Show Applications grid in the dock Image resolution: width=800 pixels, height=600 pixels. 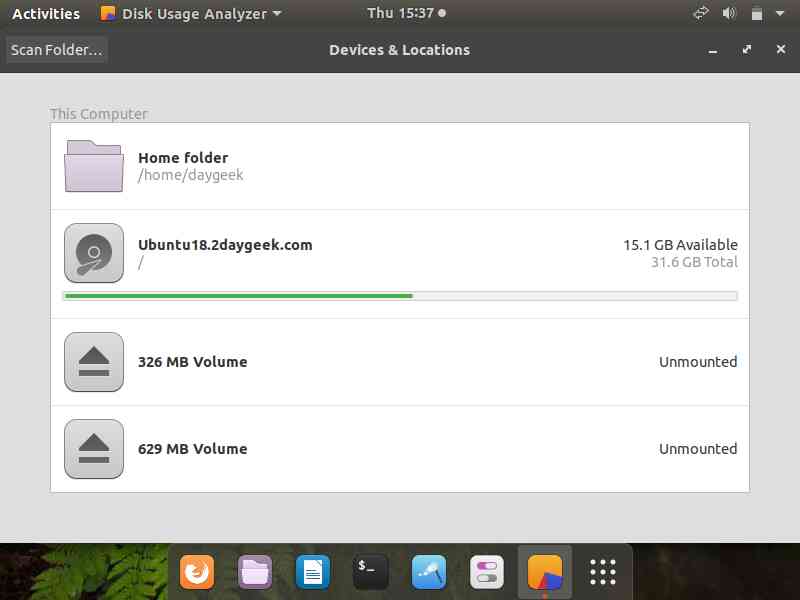click(x=603, y=572)
